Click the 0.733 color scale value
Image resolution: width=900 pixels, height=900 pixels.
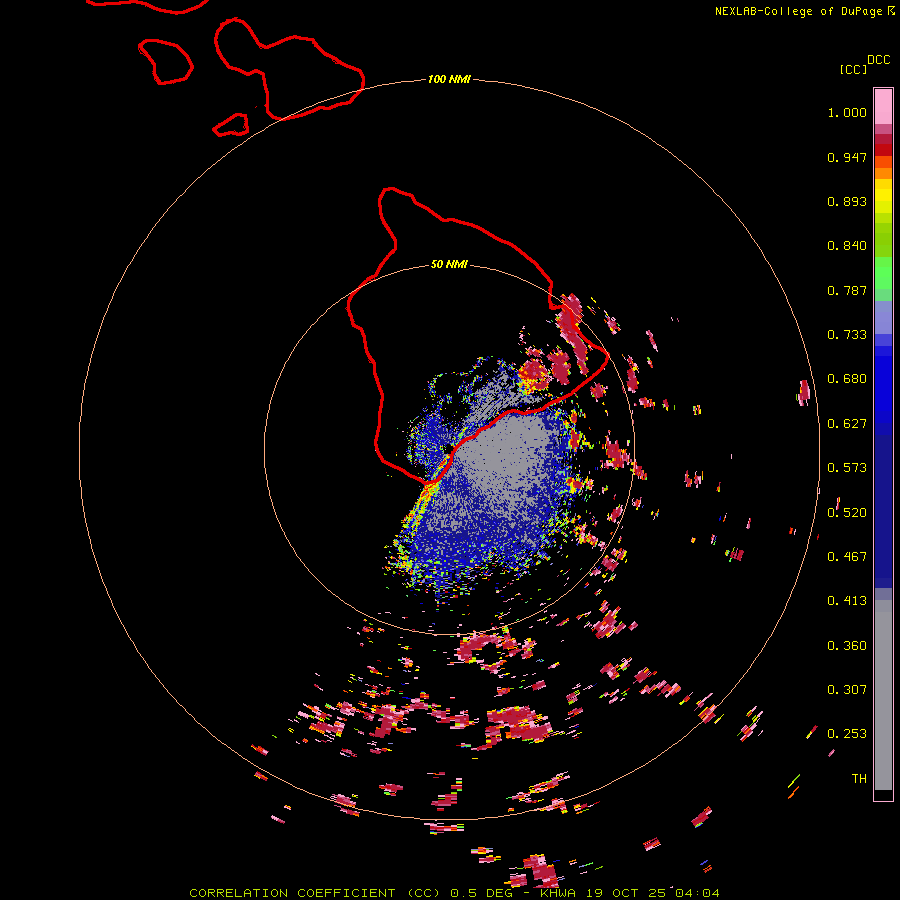tap(847, 335)
